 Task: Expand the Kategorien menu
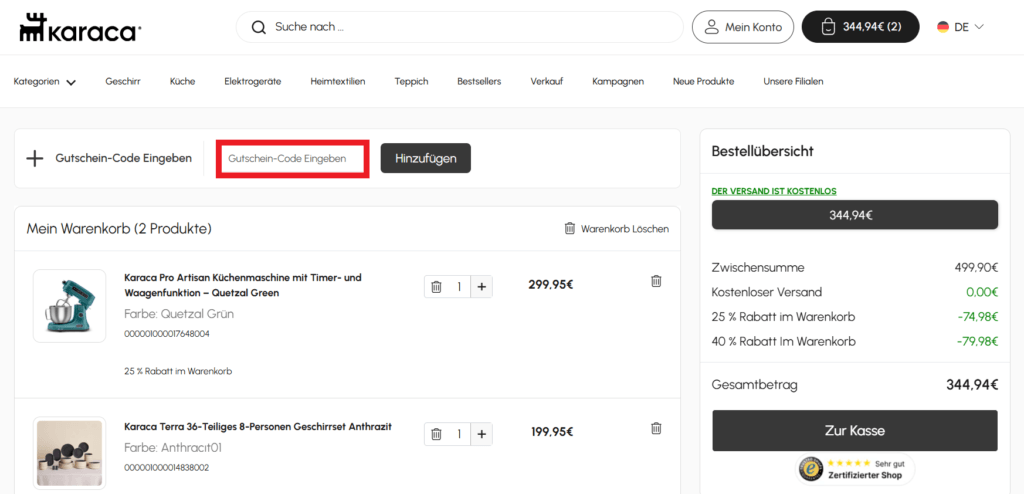[x=44, y=82]
